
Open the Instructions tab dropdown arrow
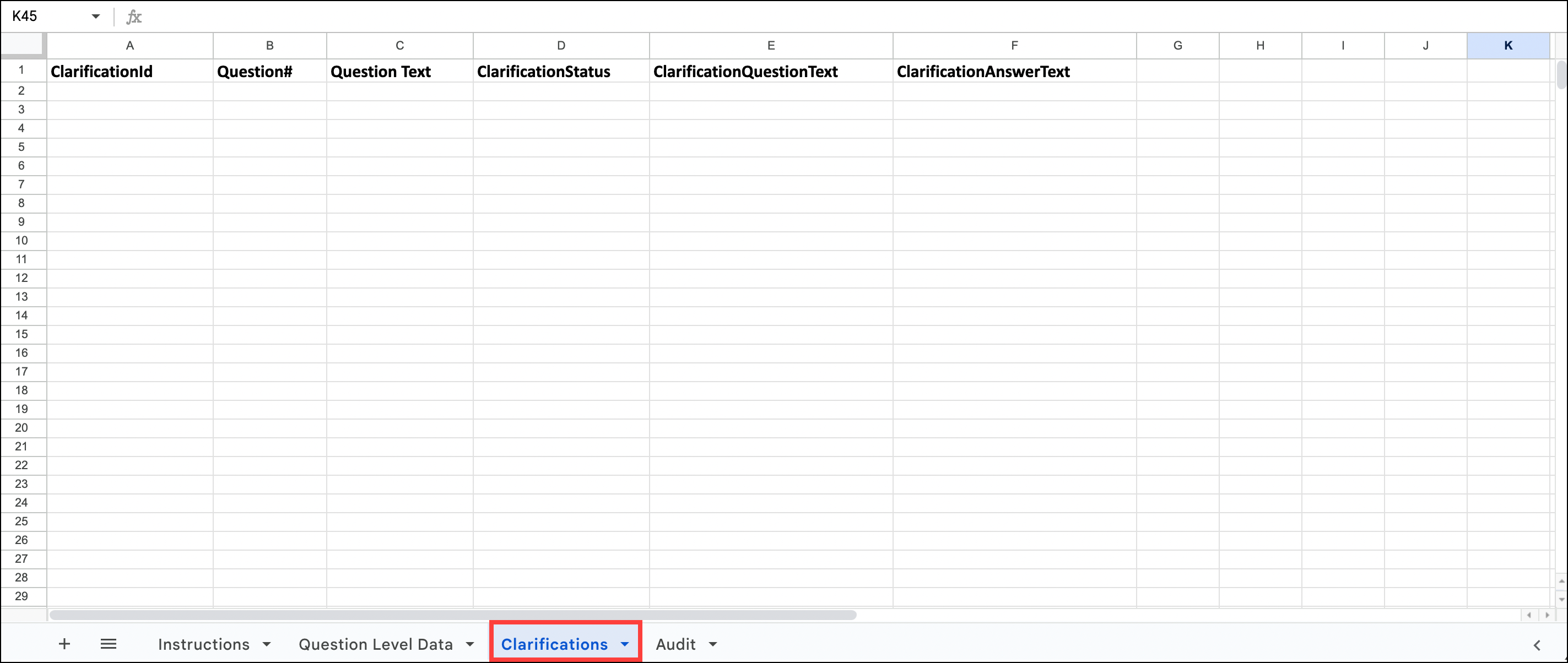click(x=267, y=644)
